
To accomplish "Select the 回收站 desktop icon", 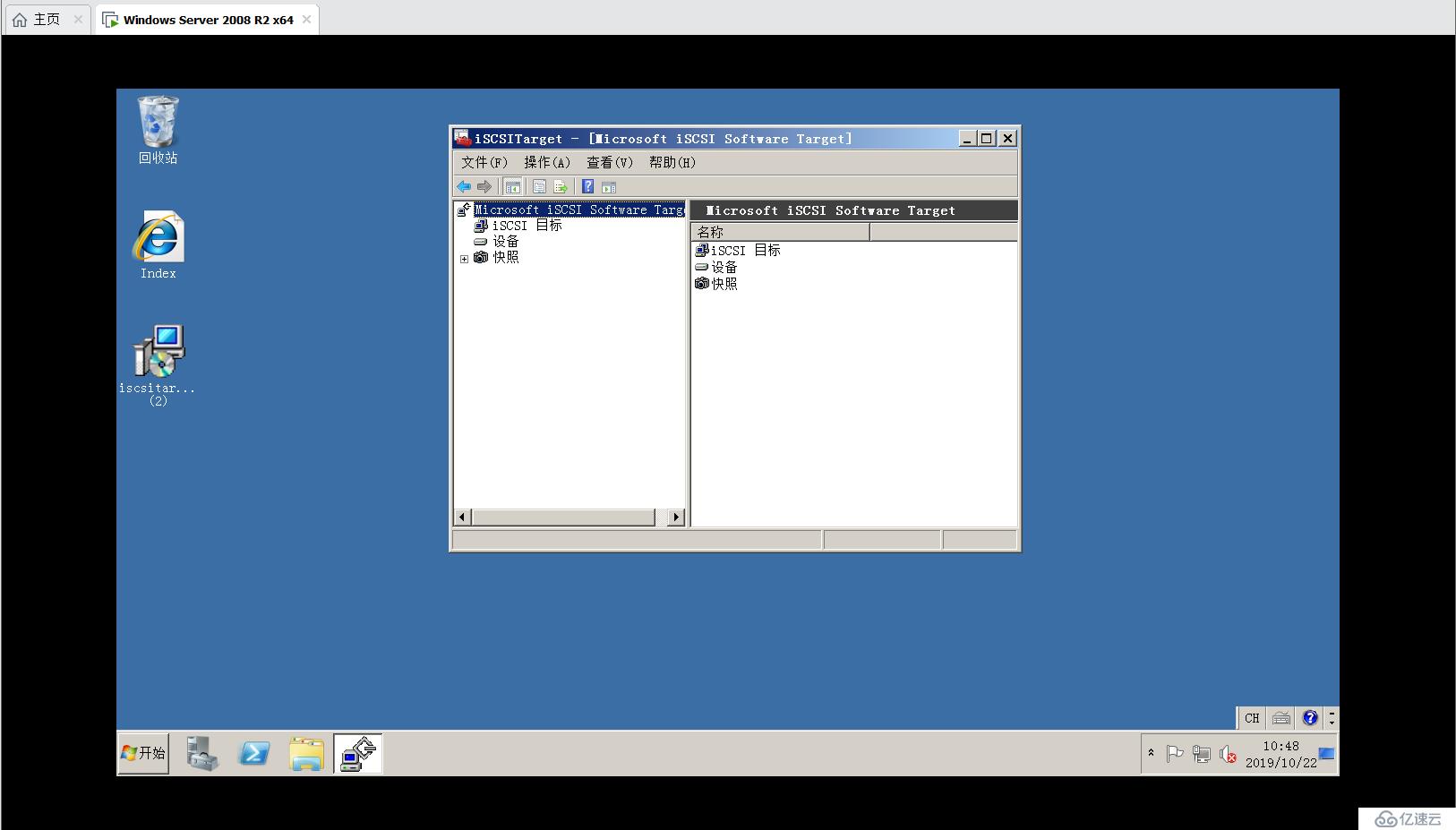I will (158, 131).
